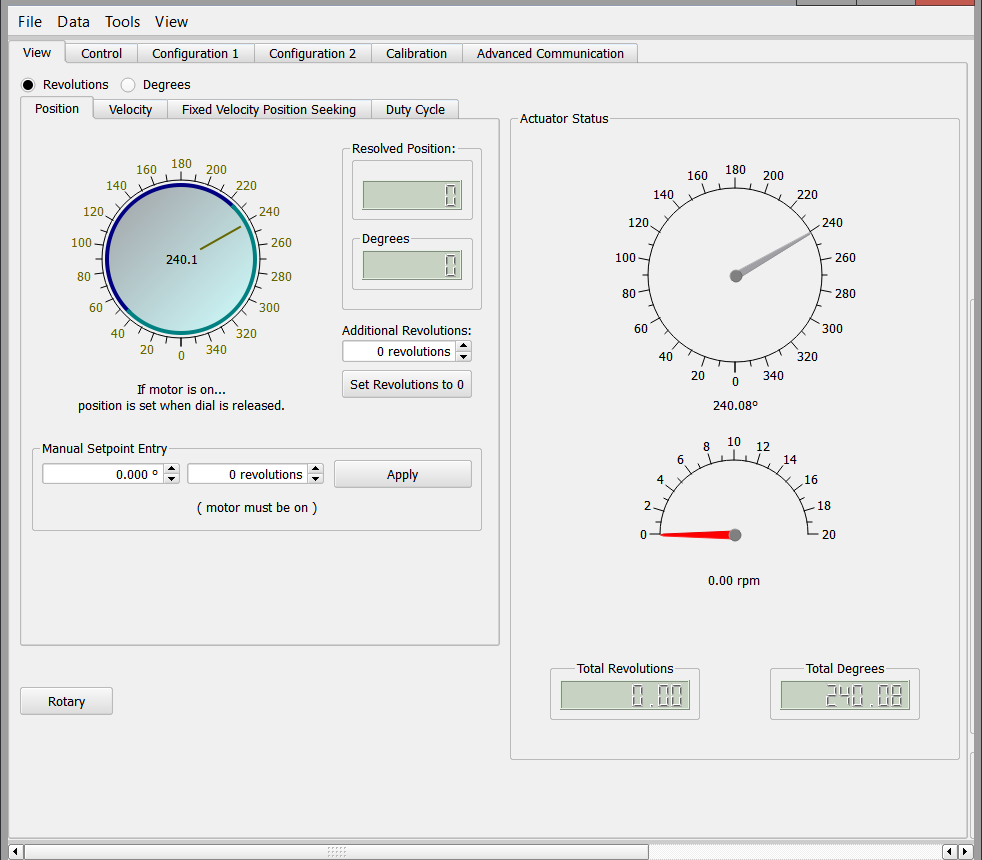The image size is (982, 860).
Task: Click the horizontal scrollbar thumb
Action: pos(336,852)
